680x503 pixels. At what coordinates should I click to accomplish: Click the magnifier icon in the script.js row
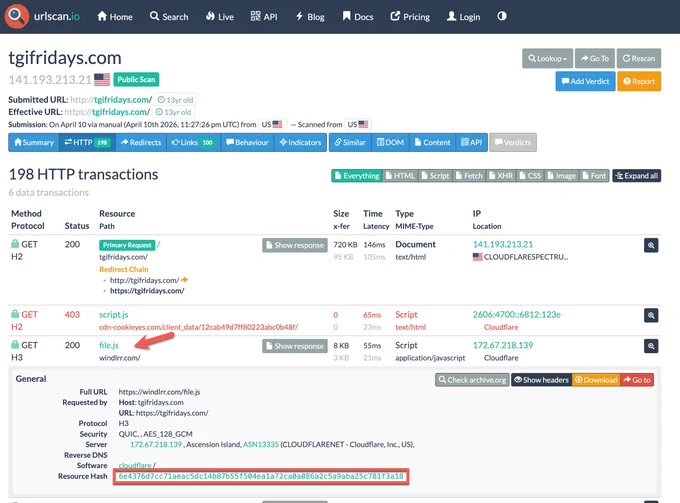[651, 315]
